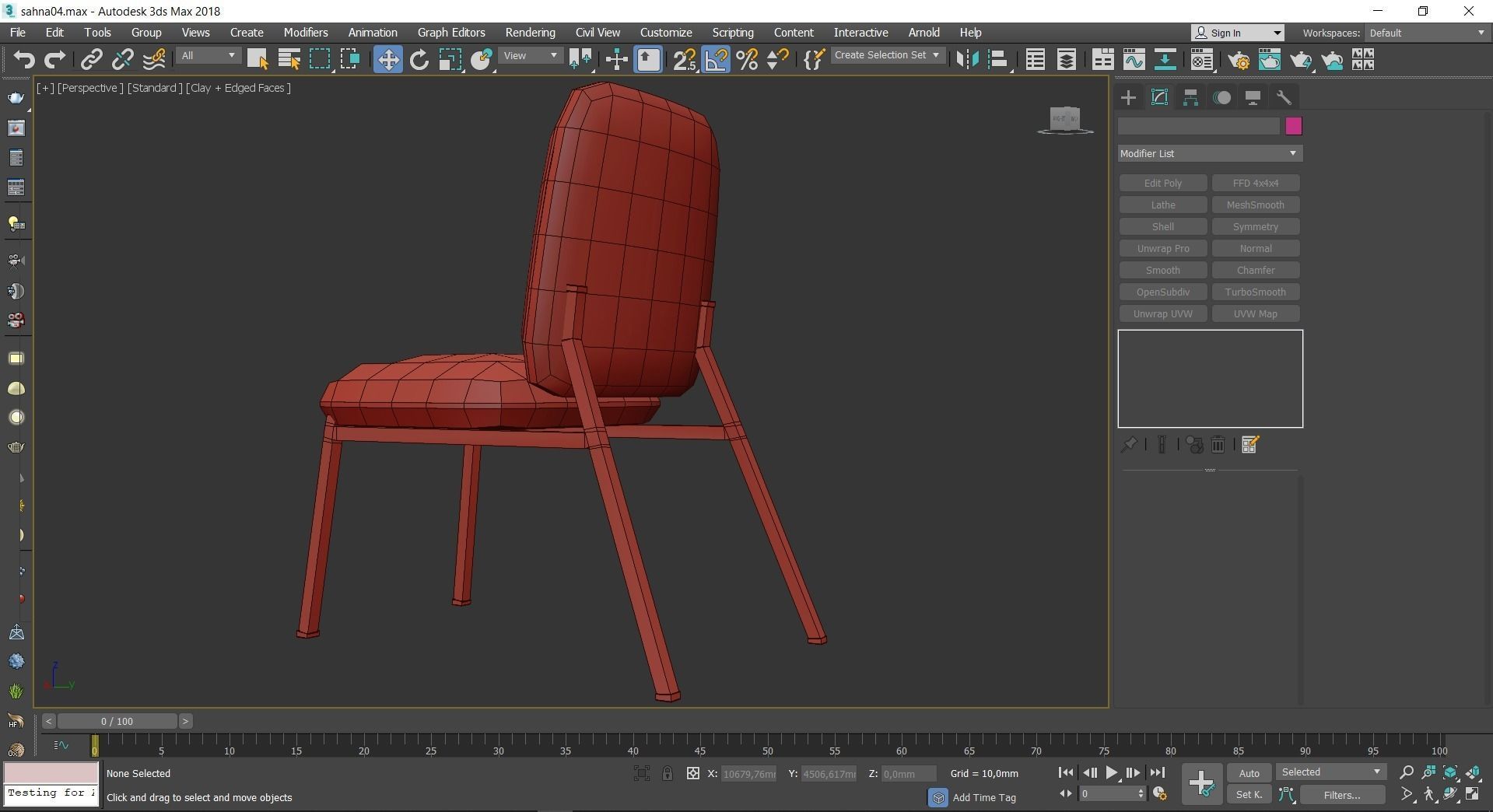The image size is (1493, 812).
Task: Toggle Angle Snap on the toolbar
Action: [x=717, y=60]
